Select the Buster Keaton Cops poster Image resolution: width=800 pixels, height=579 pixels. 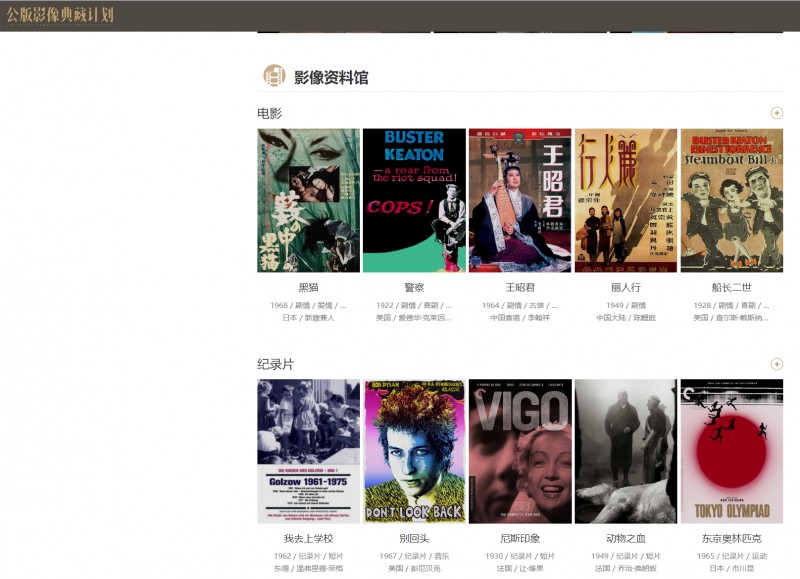pyautogui.click(x=414, y=200)
